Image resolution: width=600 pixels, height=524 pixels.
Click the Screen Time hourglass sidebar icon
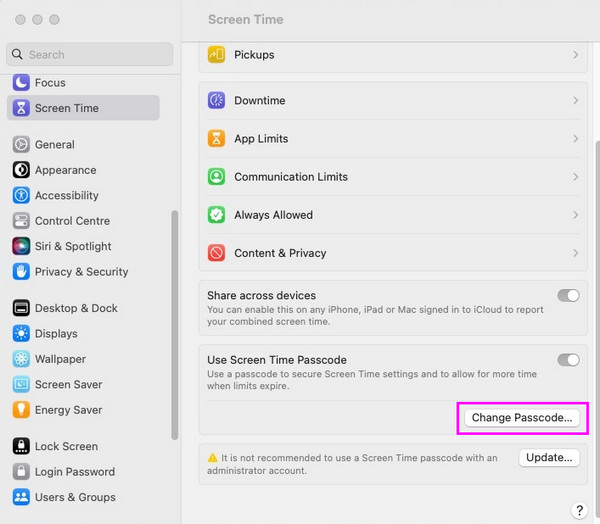21,108
